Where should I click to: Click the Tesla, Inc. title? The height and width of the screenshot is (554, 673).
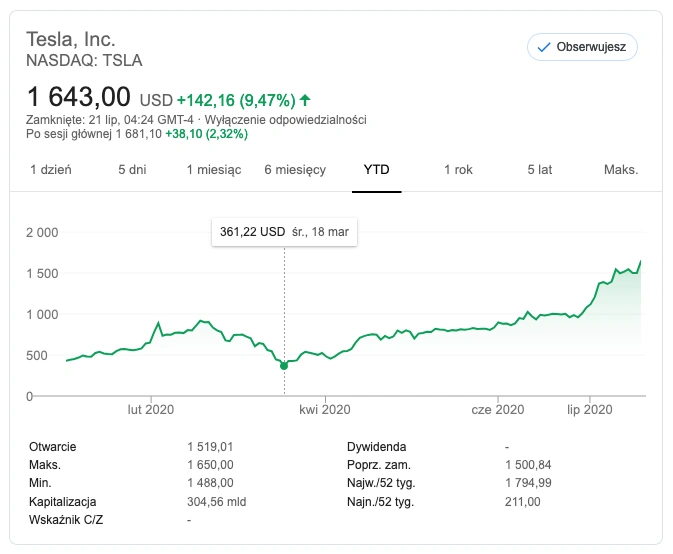tap(71, 39)
